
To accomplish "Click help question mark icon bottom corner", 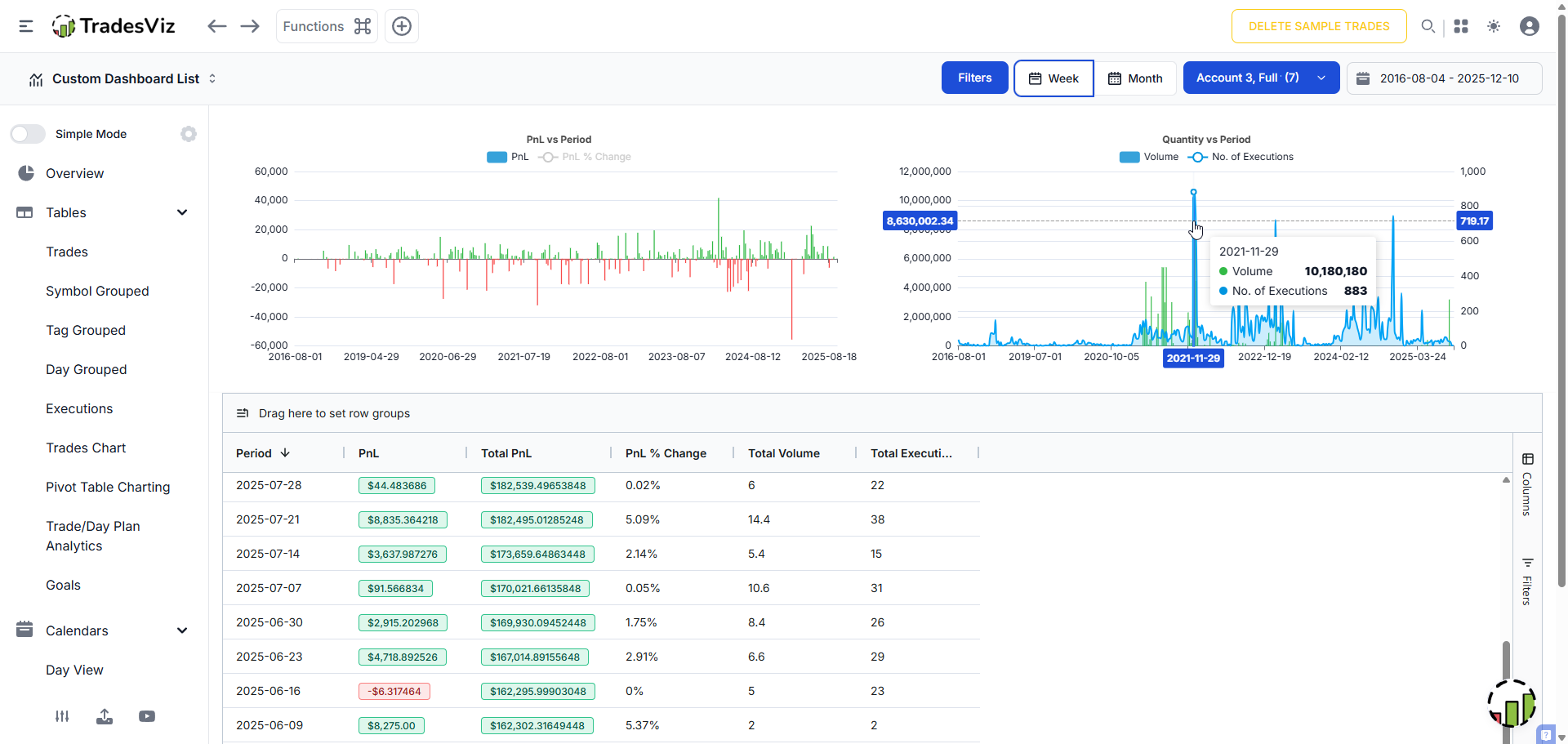I will pyautogui.click(x=1546, y=734).
